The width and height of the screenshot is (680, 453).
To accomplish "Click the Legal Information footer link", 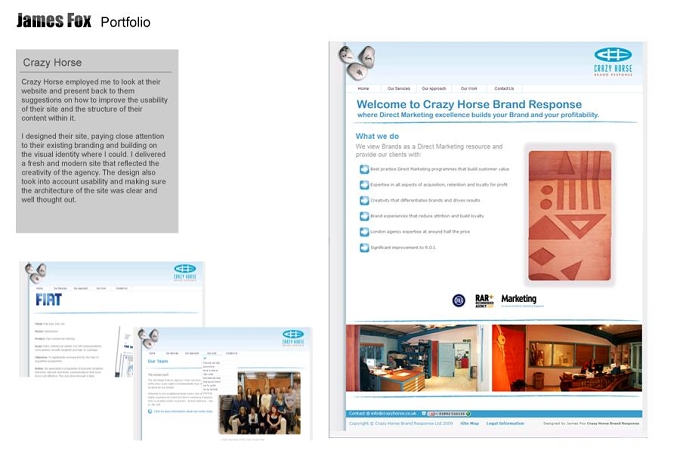I will [x=505, y=423].
